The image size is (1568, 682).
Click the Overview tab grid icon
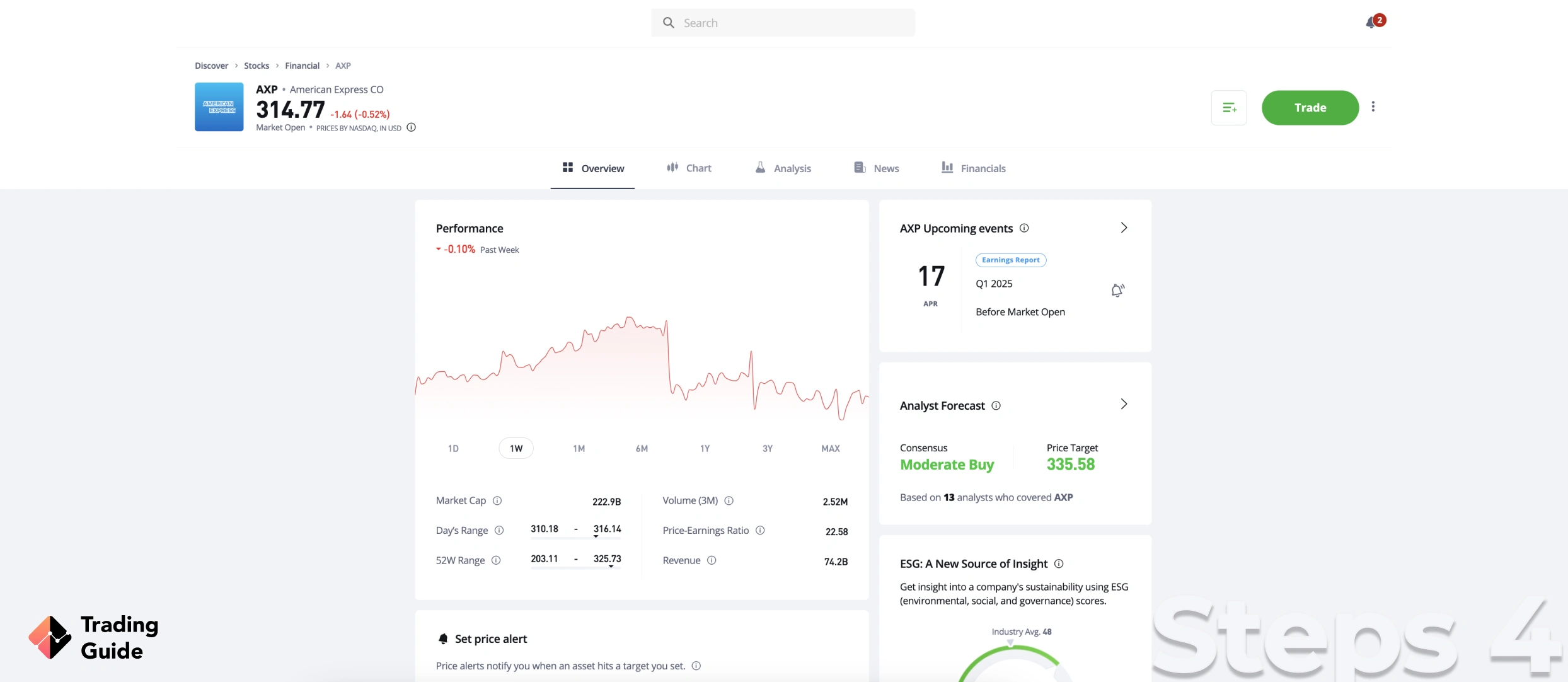tap(568, 167)
